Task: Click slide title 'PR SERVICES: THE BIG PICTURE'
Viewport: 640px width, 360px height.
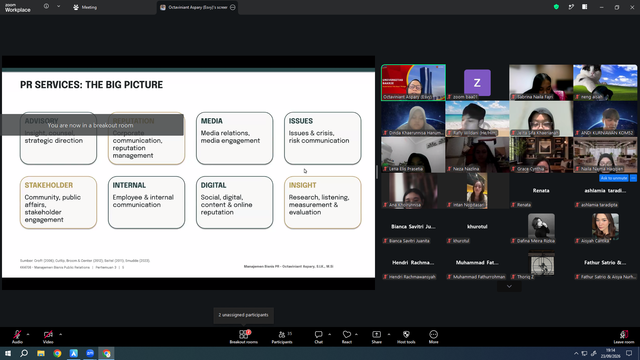Action: pyautogui.click(x=91, y=84)
